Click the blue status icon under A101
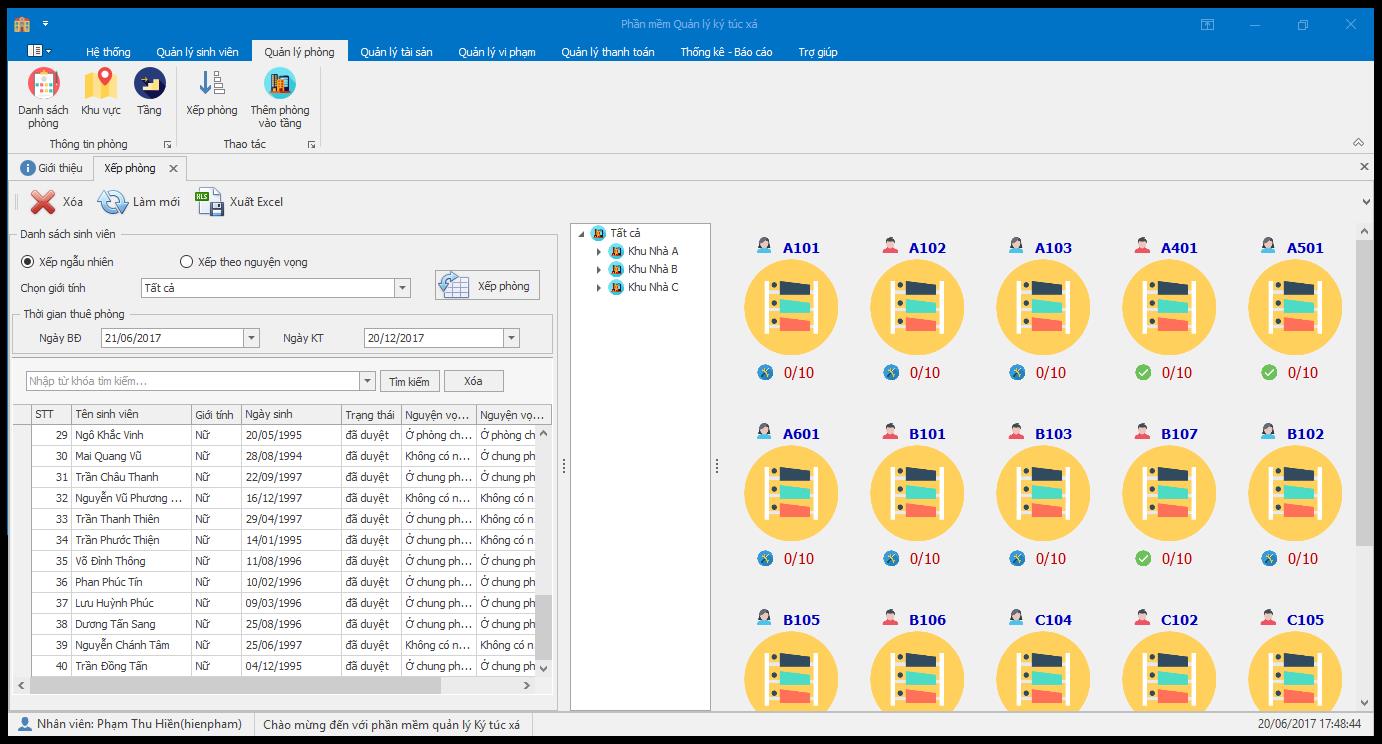 tap(765, 373)
